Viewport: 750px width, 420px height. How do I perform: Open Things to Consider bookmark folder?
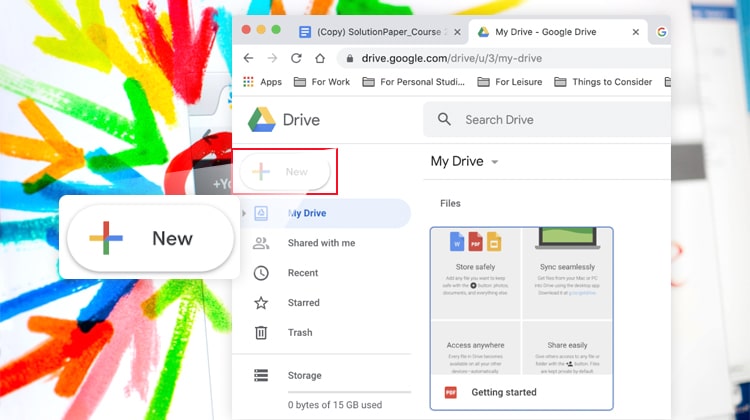pos(603,82)
